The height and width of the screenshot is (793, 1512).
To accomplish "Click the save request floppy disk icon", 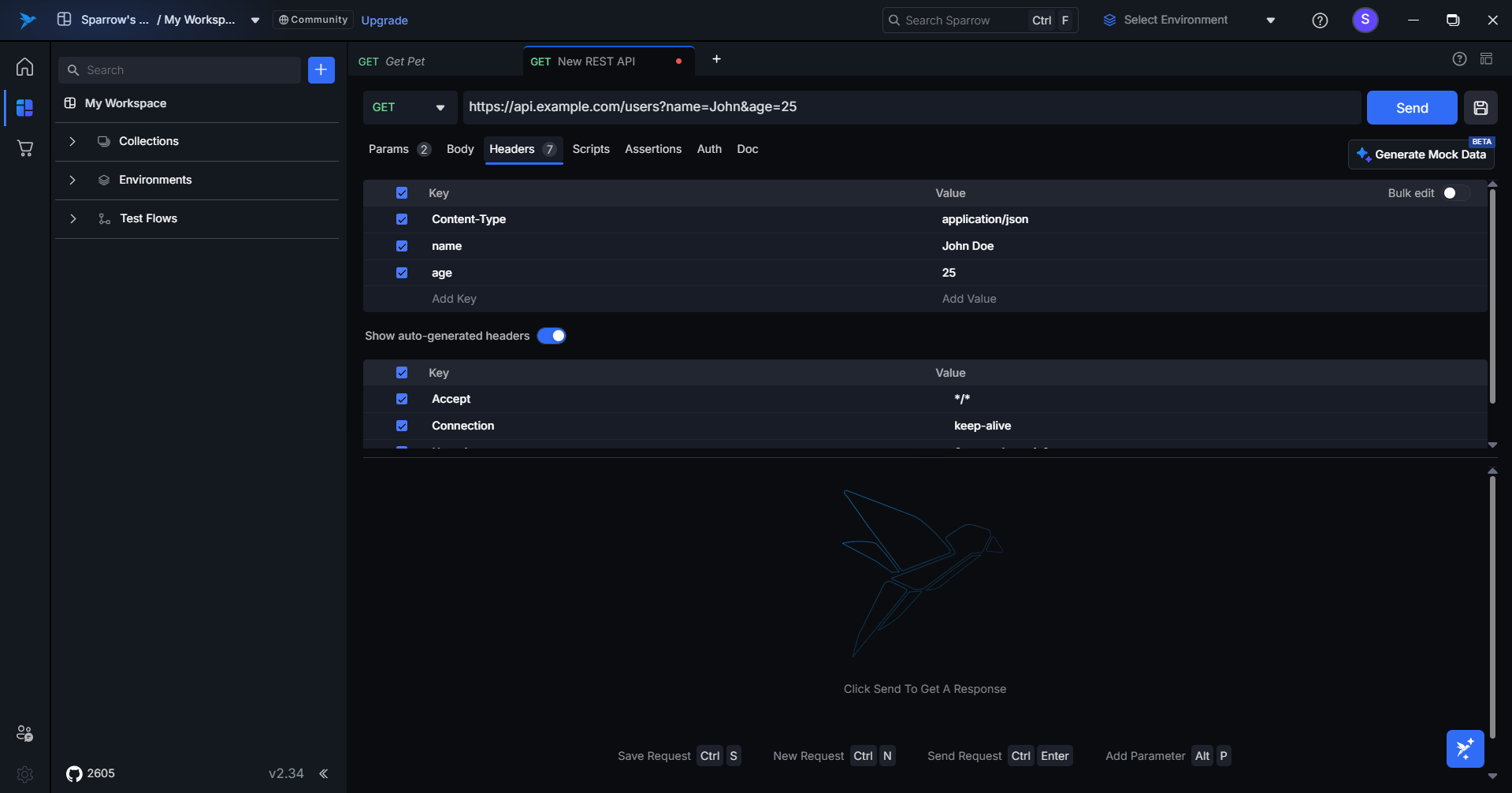I will pos(1480,108).
